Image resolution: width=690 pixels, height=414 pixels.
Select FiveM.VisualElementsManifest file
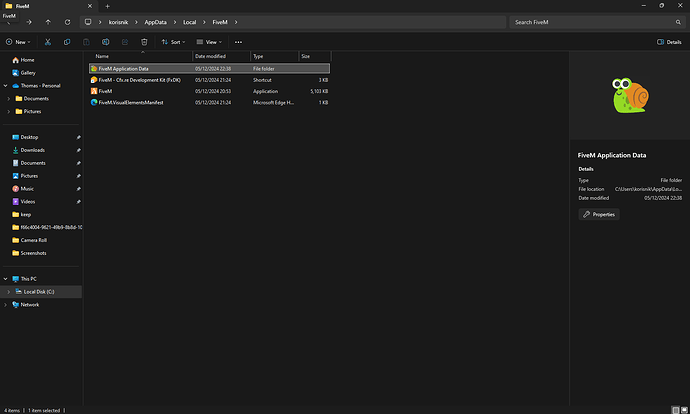(x=209, y=103)
